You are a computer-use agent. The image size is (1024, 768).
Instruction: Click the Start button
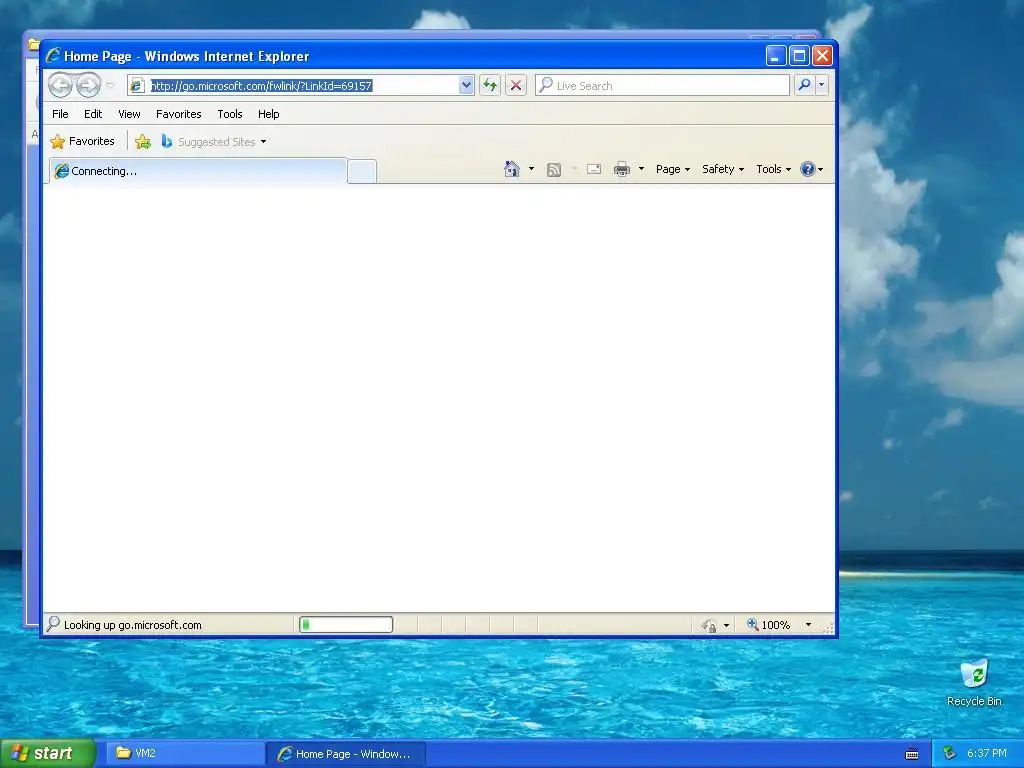[x=48, y=753]
